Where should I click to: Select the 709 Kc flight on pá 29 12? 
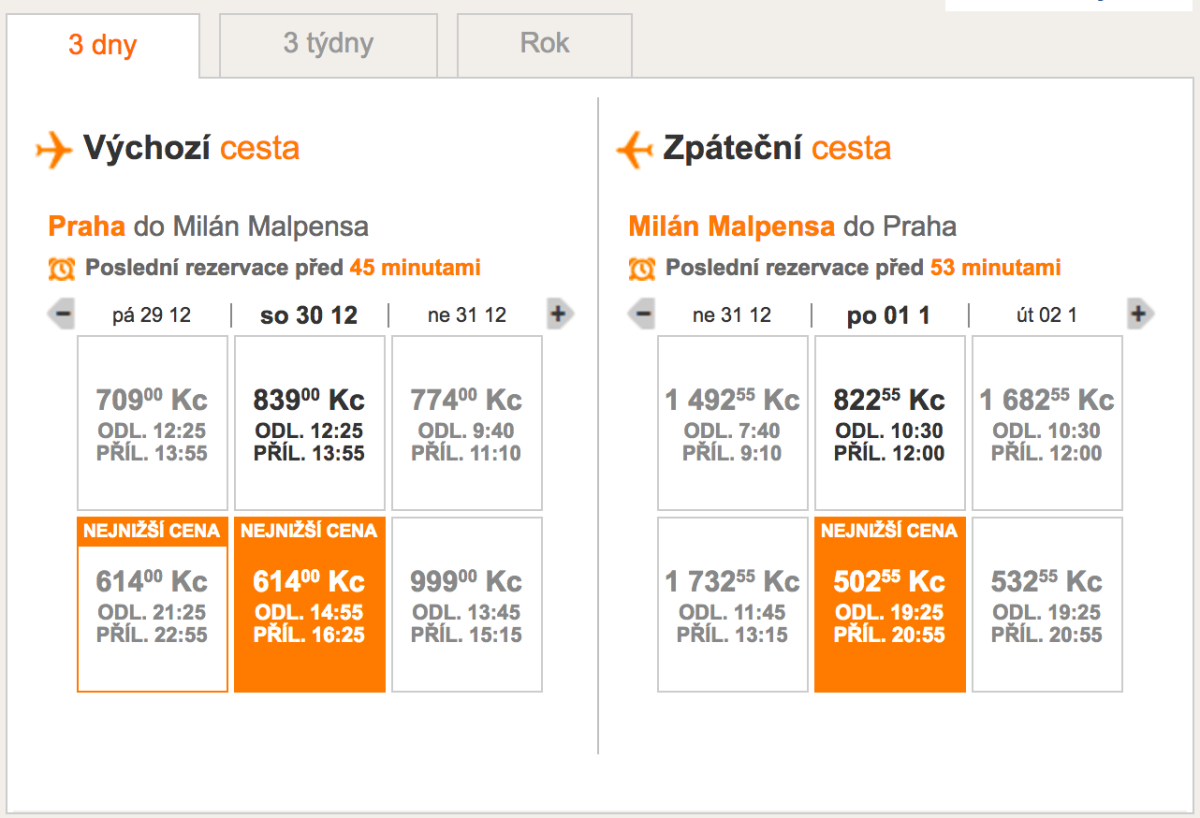click(x=152, y=423)
